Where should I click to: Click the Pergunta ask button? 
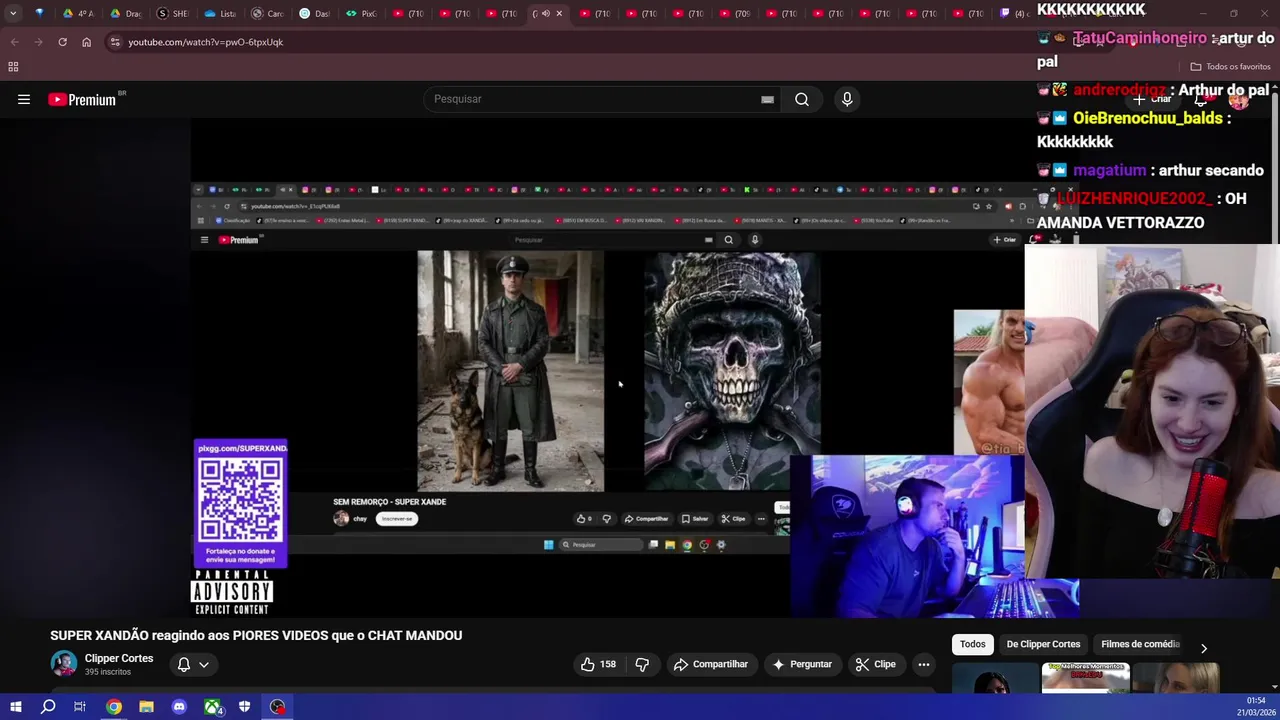click(802, 664)
